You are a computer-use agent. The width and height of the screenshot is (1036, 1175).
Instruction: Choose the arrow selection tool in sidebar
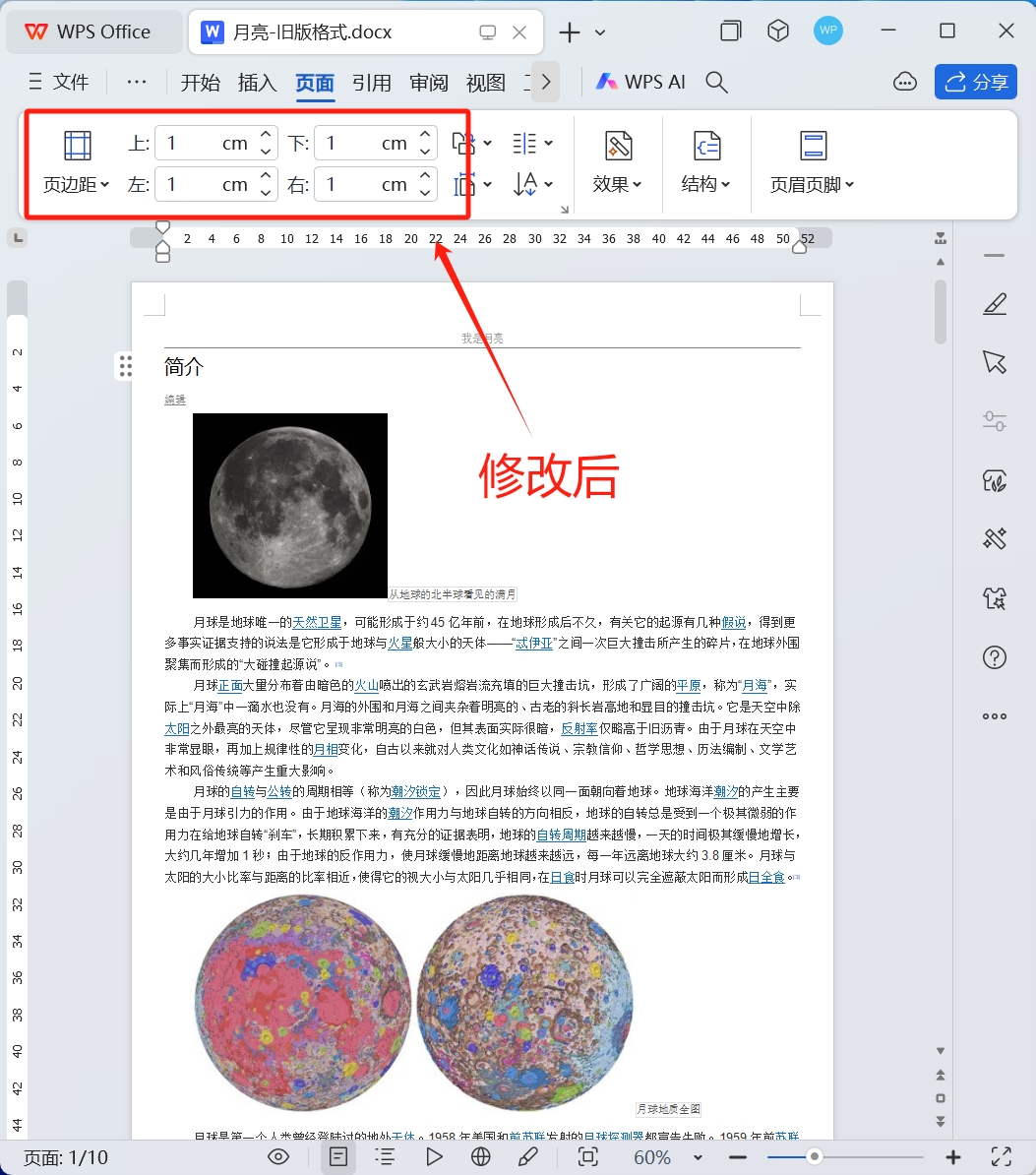[x=995, y=362]
